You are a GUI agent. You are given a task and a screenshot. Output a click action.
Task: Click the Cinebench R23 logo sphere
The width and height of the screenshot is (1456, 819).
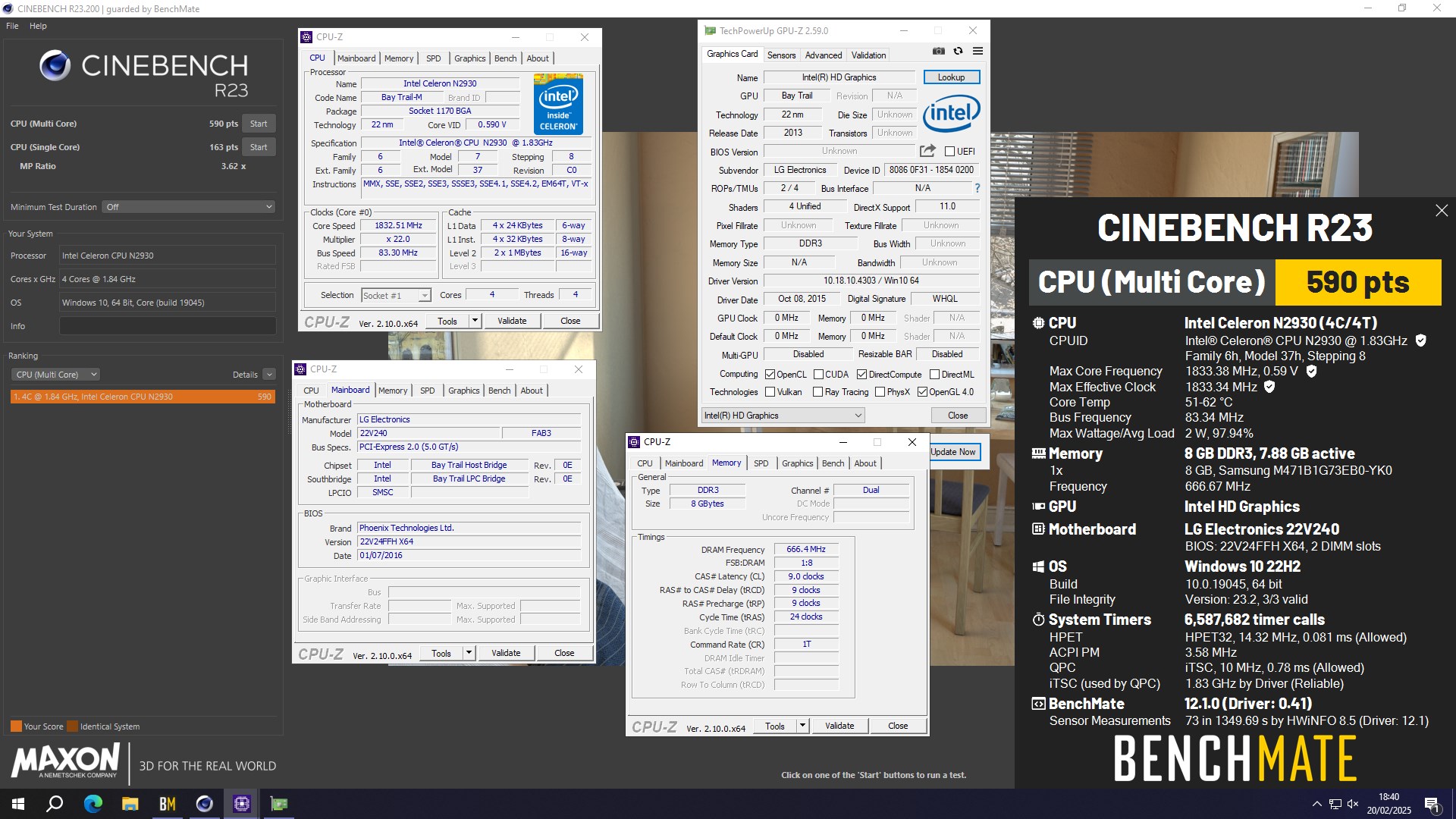[x=55, y=66]
